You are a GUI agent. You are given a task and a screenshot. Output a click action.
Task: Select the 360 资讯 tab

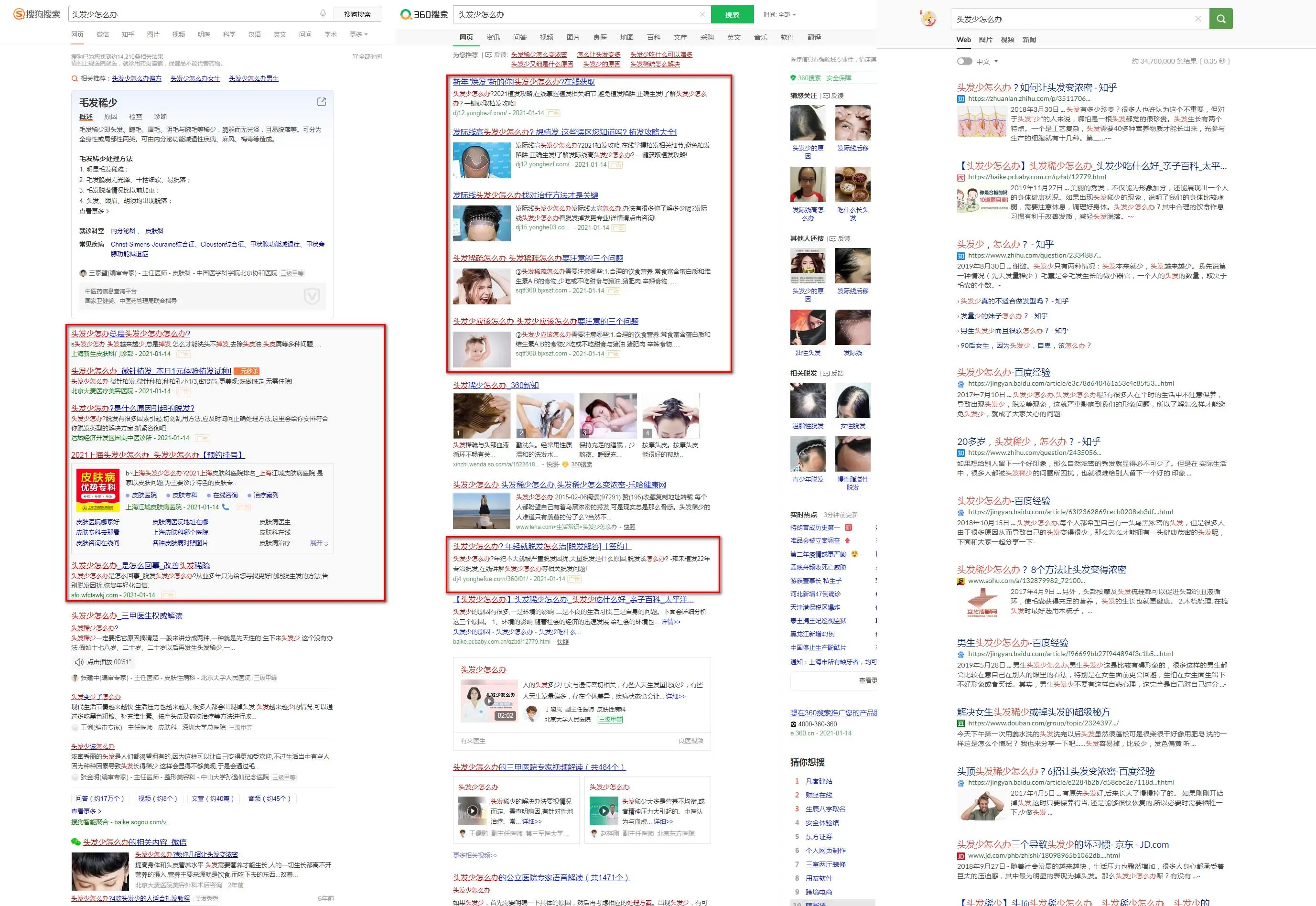pyautogui.click(x=493, y=37)
